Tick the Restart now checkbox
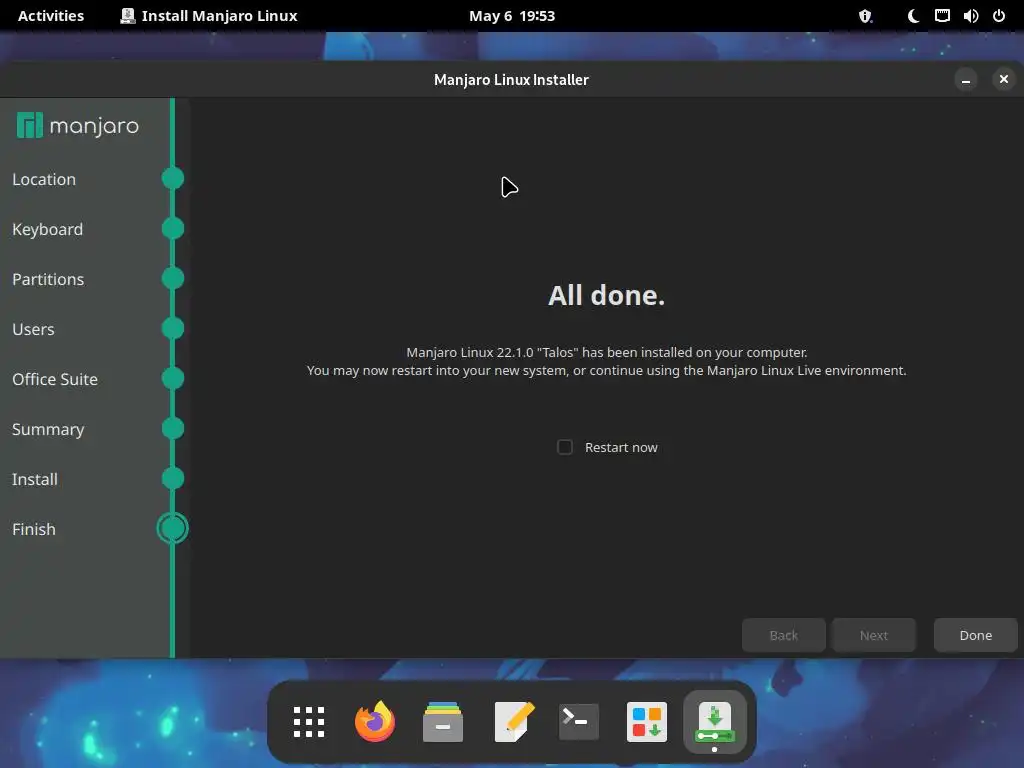1024x768 pixels. 565,447
